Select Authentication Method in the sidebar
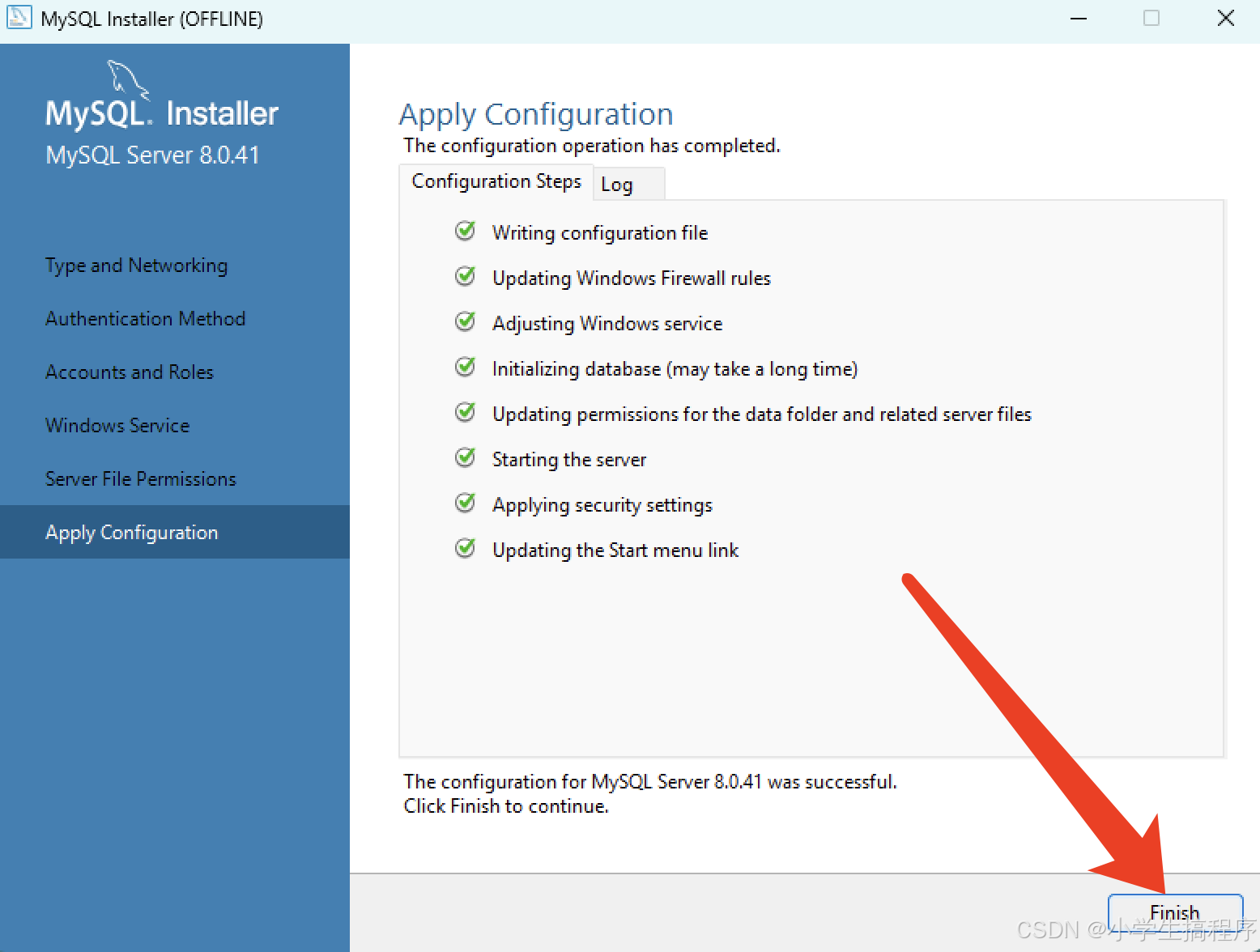Screen dimensions: 1260x952 [145, 319]
